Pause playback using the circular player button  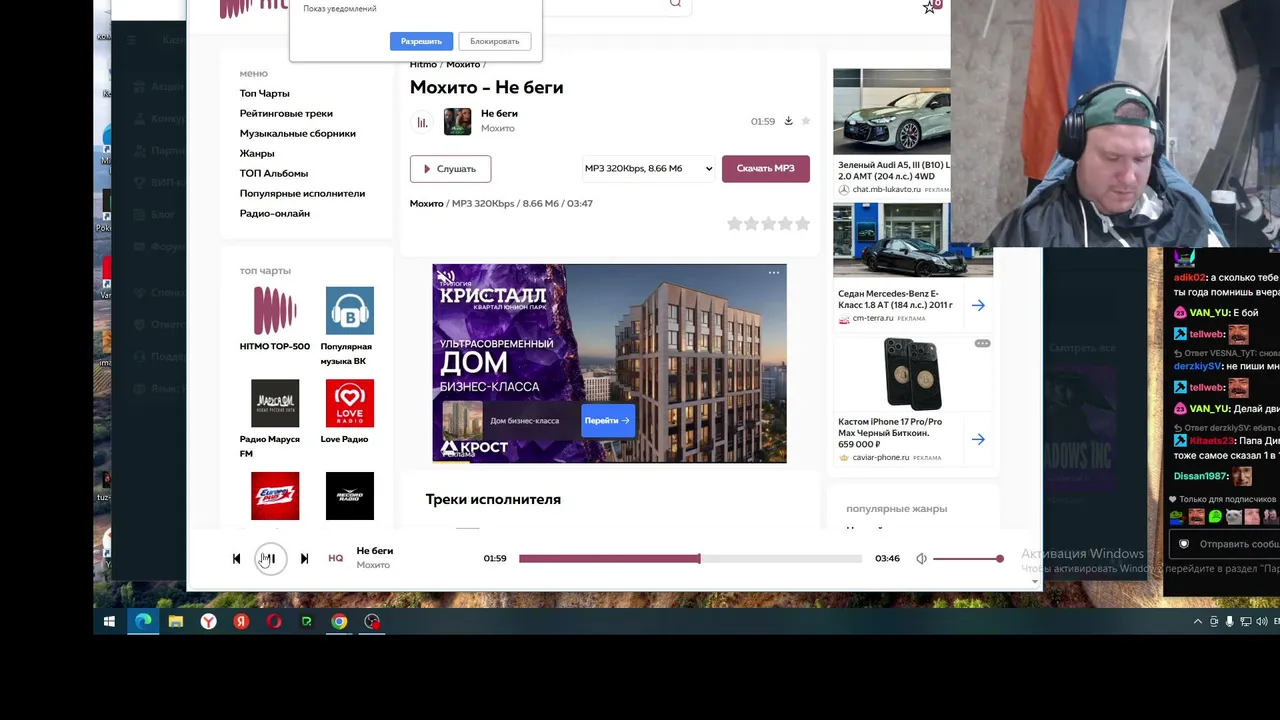coord(269,559)
